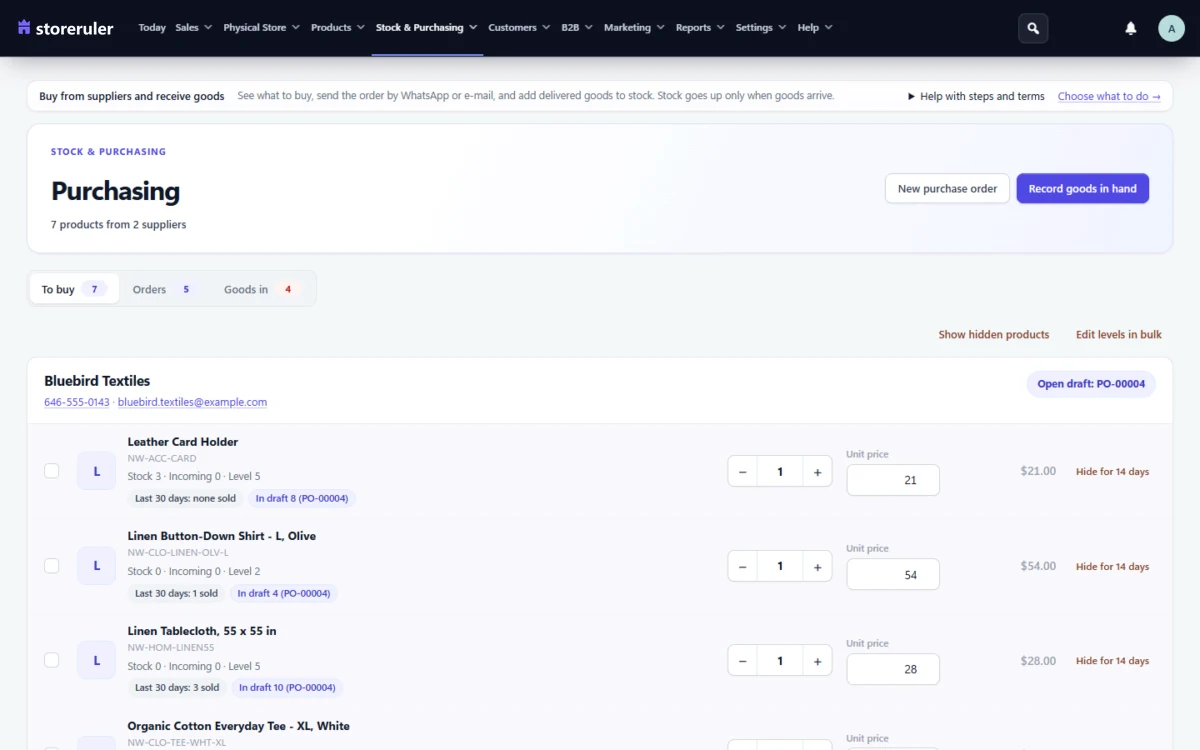
Task: Follow the Choose what to do link
Action: point(1109,96)
